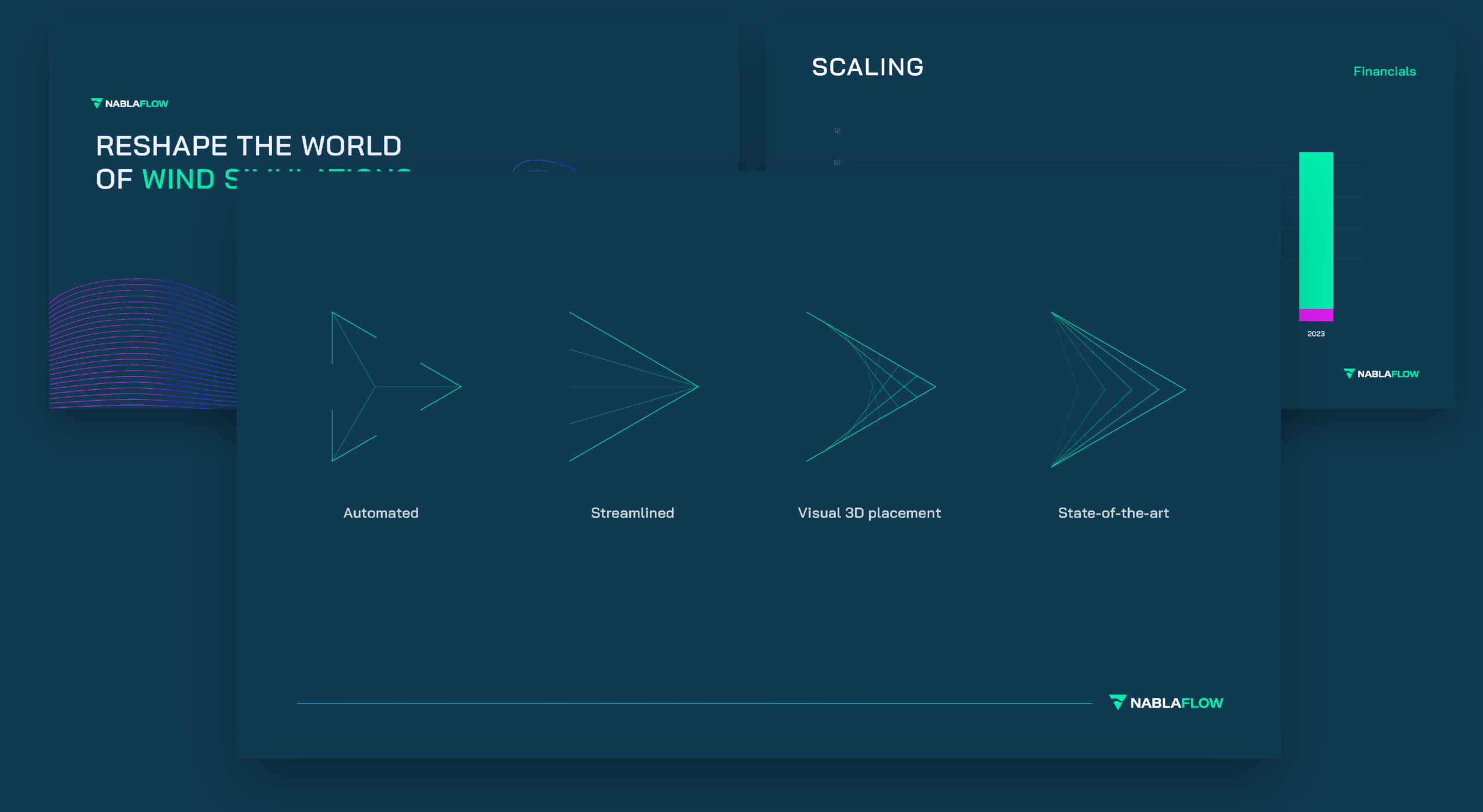1483x812 pixels.
Task: Click the State-of-the-art caption
Action: pyautogui.click(x=1113, y=513)
